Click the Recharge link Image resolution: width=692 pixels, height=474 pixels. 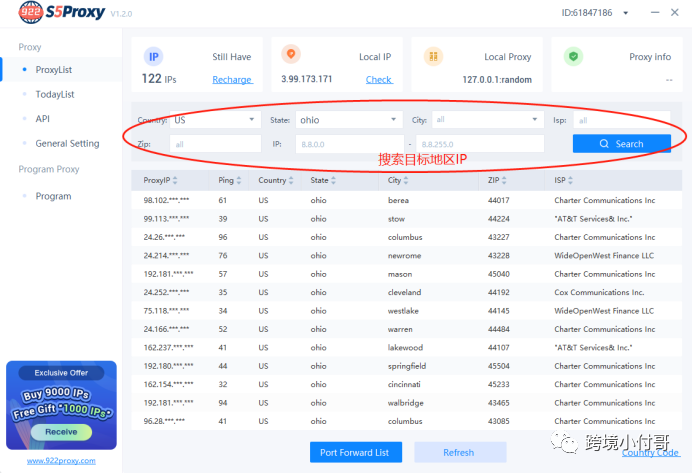[233, 79]
